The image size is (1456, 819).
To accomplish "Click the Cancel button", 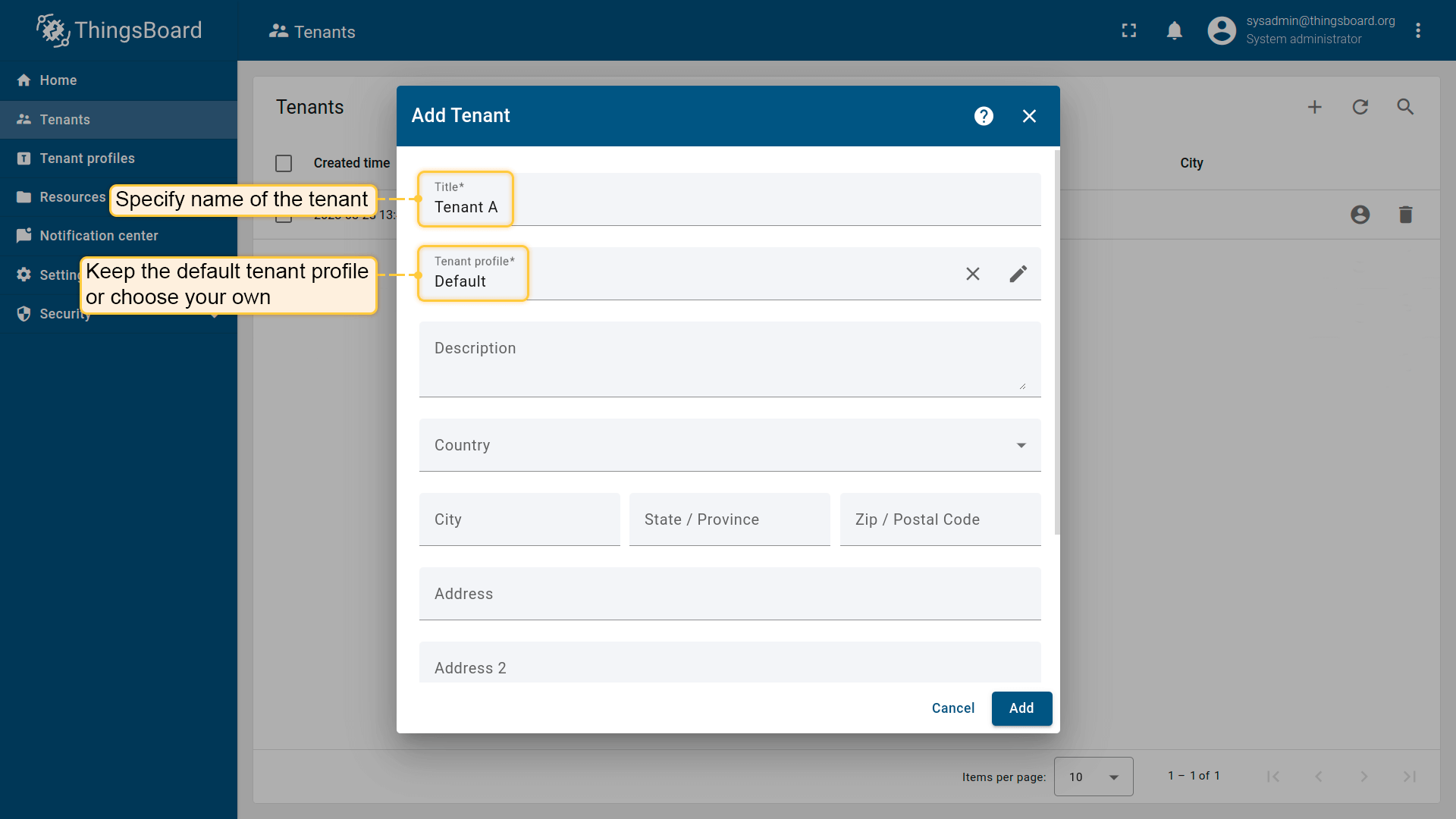I will point(952,708).
